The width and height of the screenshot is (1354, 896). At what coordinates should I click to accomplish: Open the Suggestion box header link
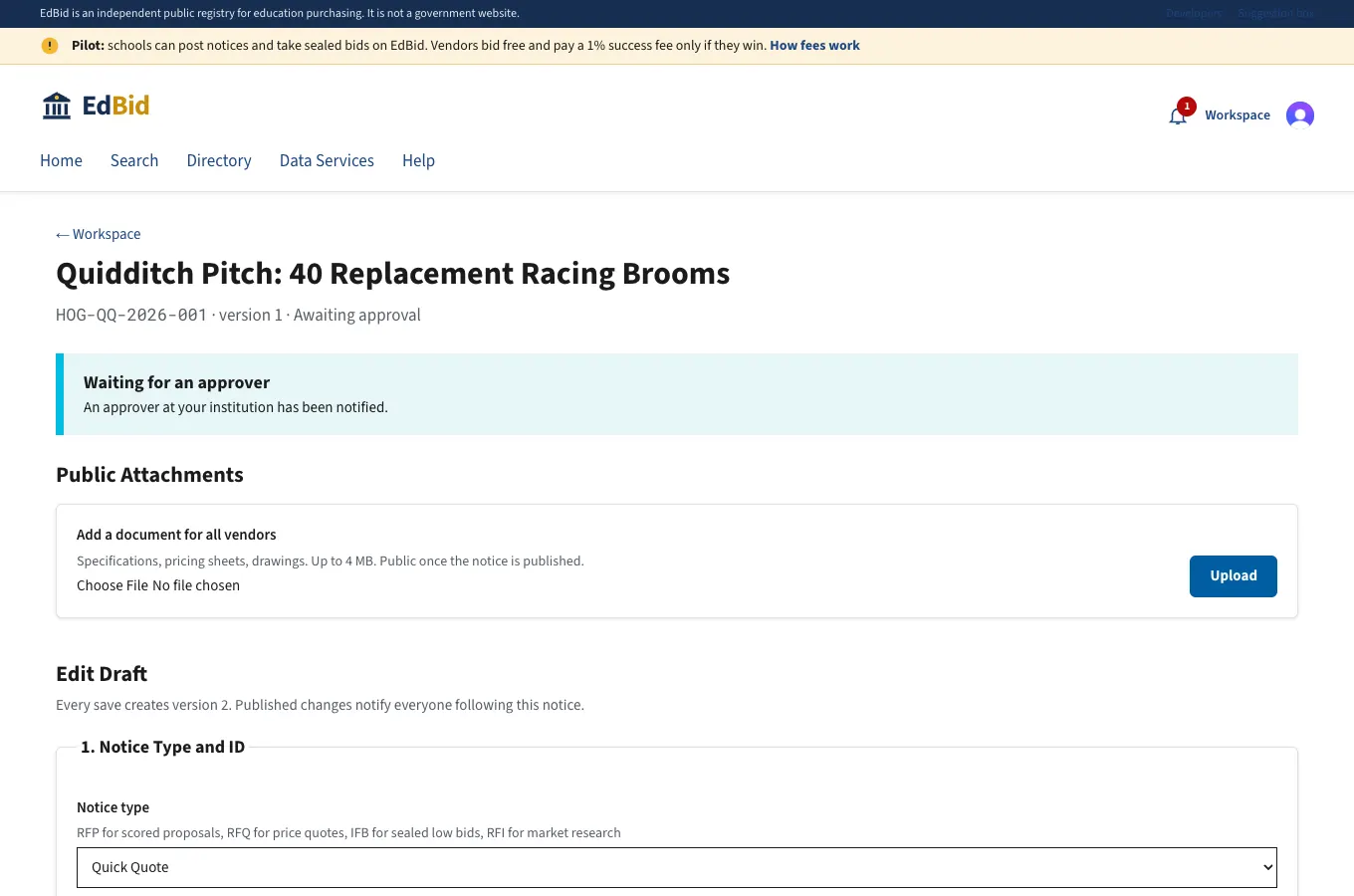(x=1276, y=13)
